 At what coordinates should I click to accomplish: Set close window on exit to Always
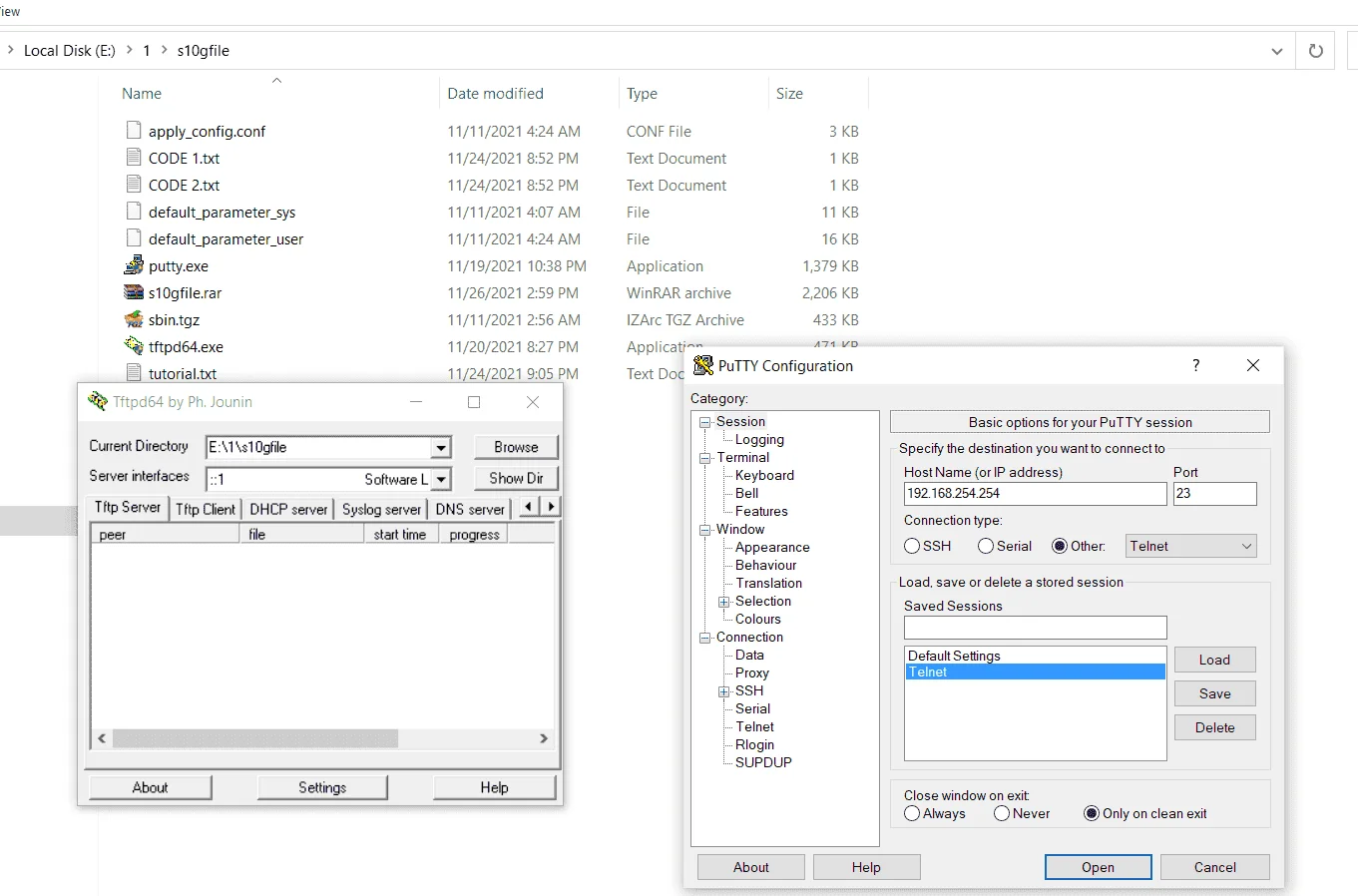coord(912,813)
